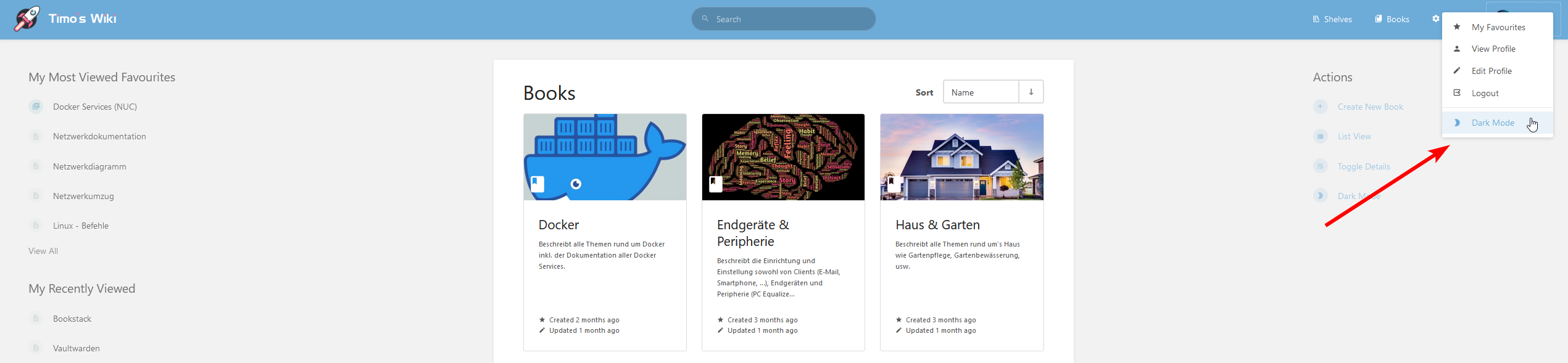Open the settings gear icon in header

pyautogui.click(x=1435, y=19)
